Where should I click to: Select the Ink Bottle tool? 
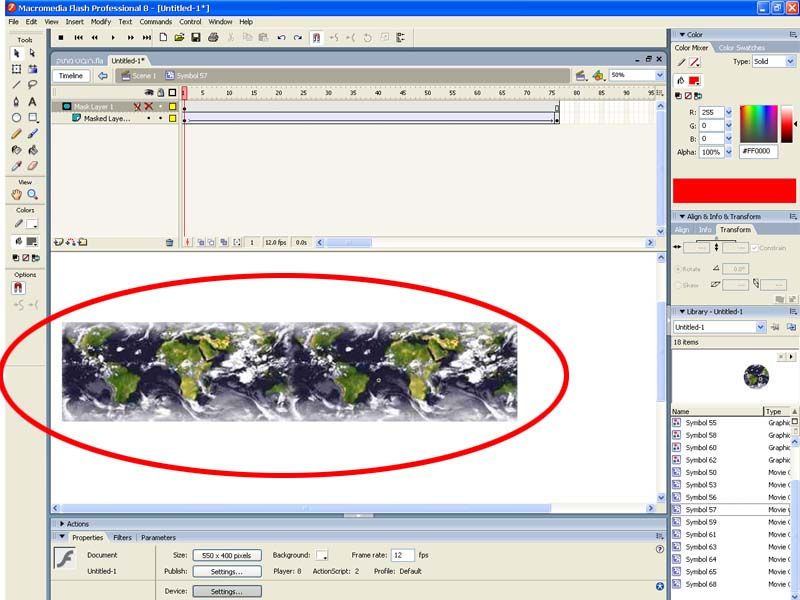(16, 150)
